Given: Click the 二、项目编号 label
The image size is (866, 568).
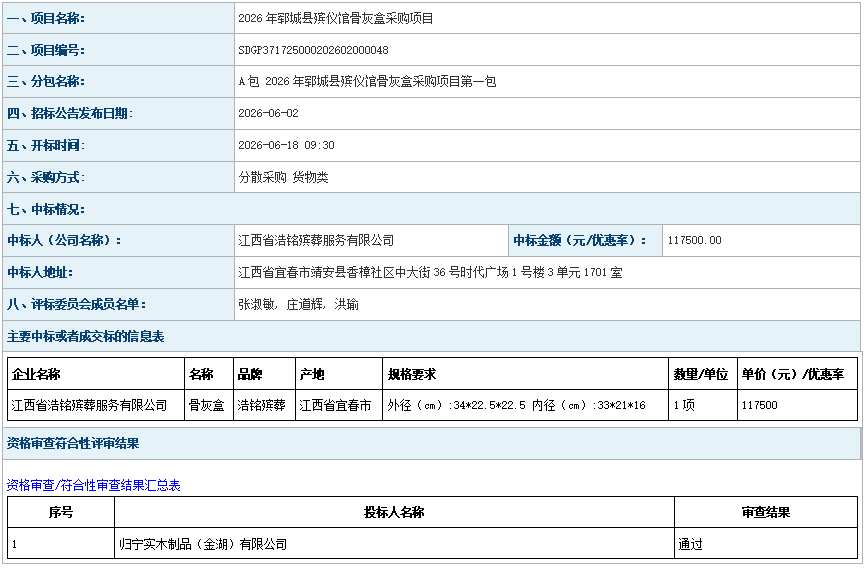Looking at the screenshot, I should coord(46,50).
